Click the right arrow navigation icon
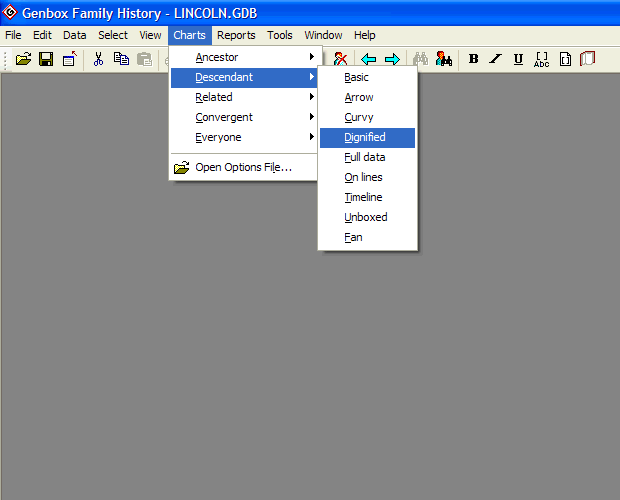Screen dimensions: 620x500 pyautogui.click(x=392, y=59)
